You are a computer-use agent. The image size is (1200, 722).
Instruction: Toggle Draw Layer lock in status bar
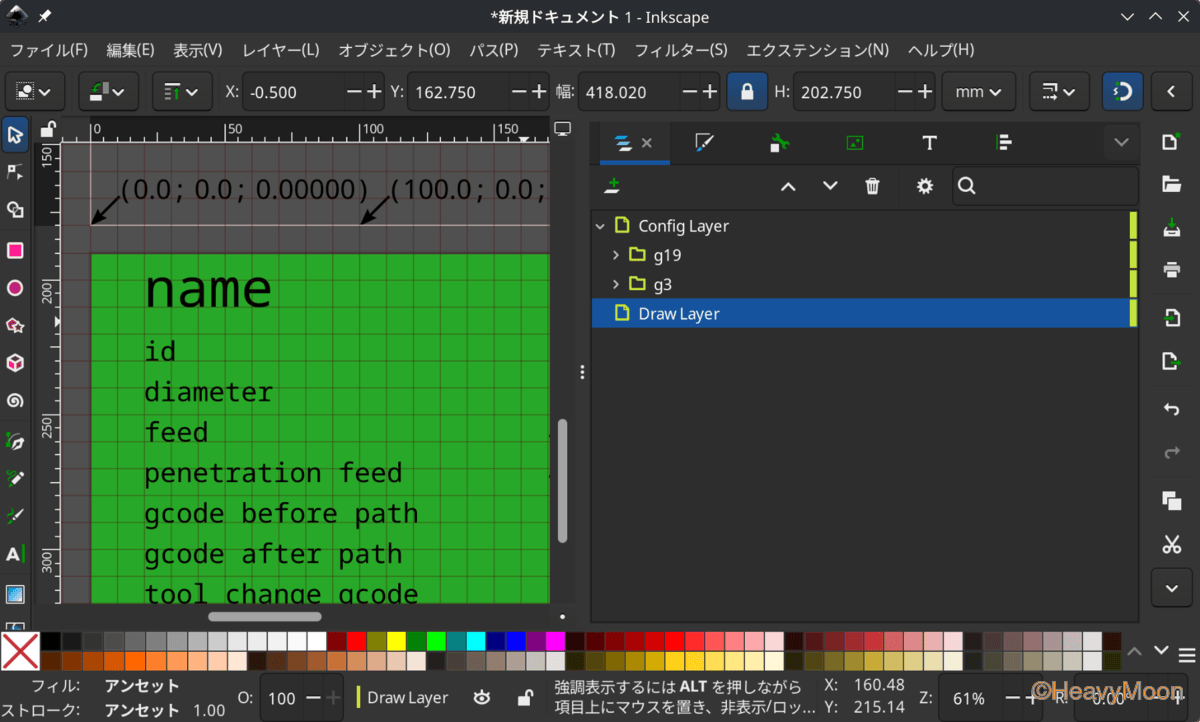(524, 697)
